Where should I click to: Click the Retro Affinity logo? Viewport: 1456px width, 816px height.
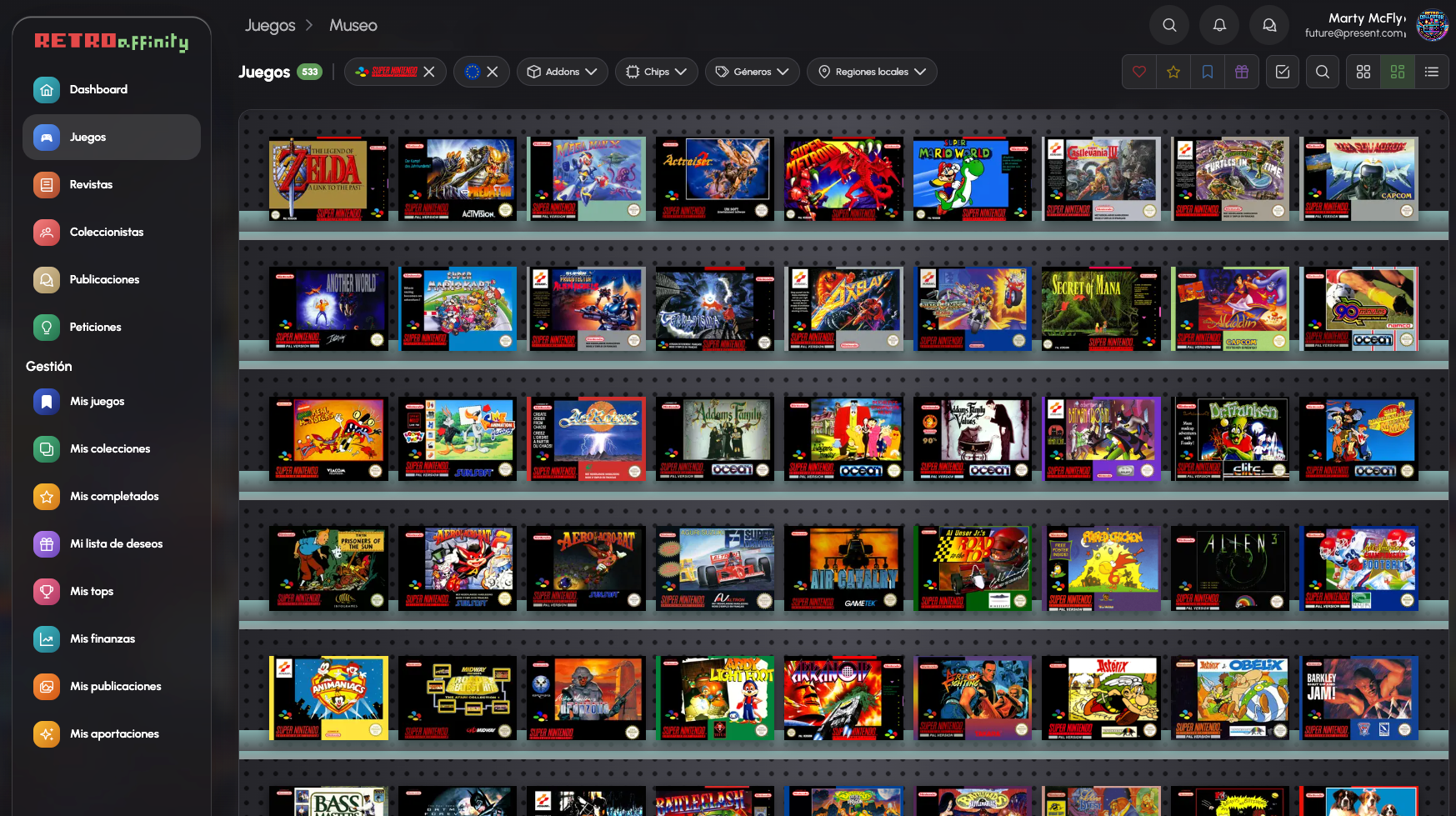(x=112, y=41)
